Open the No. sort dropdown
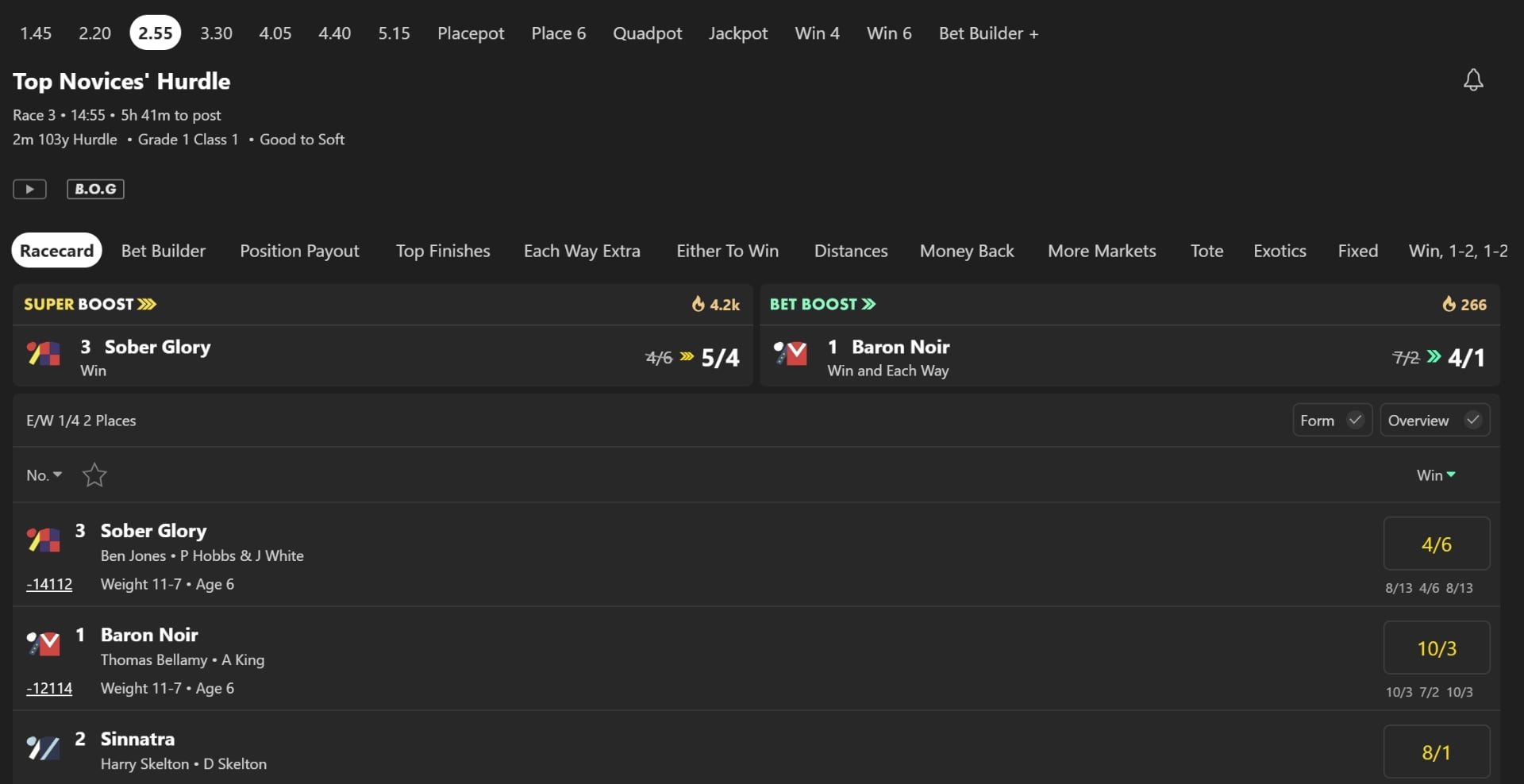Screen dimensions: 1524x784 (44, 475)
